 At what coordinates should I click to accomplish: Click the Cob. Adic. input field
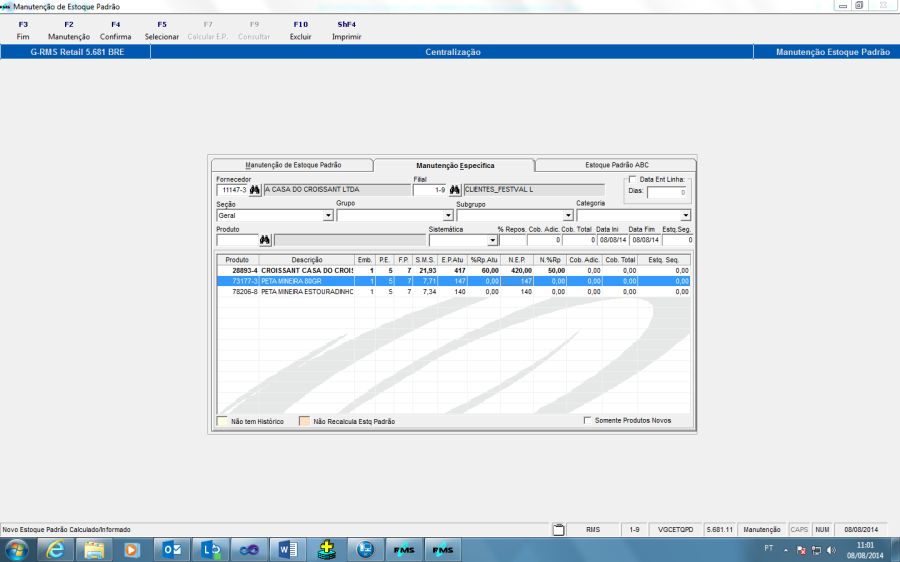[544, 240]
